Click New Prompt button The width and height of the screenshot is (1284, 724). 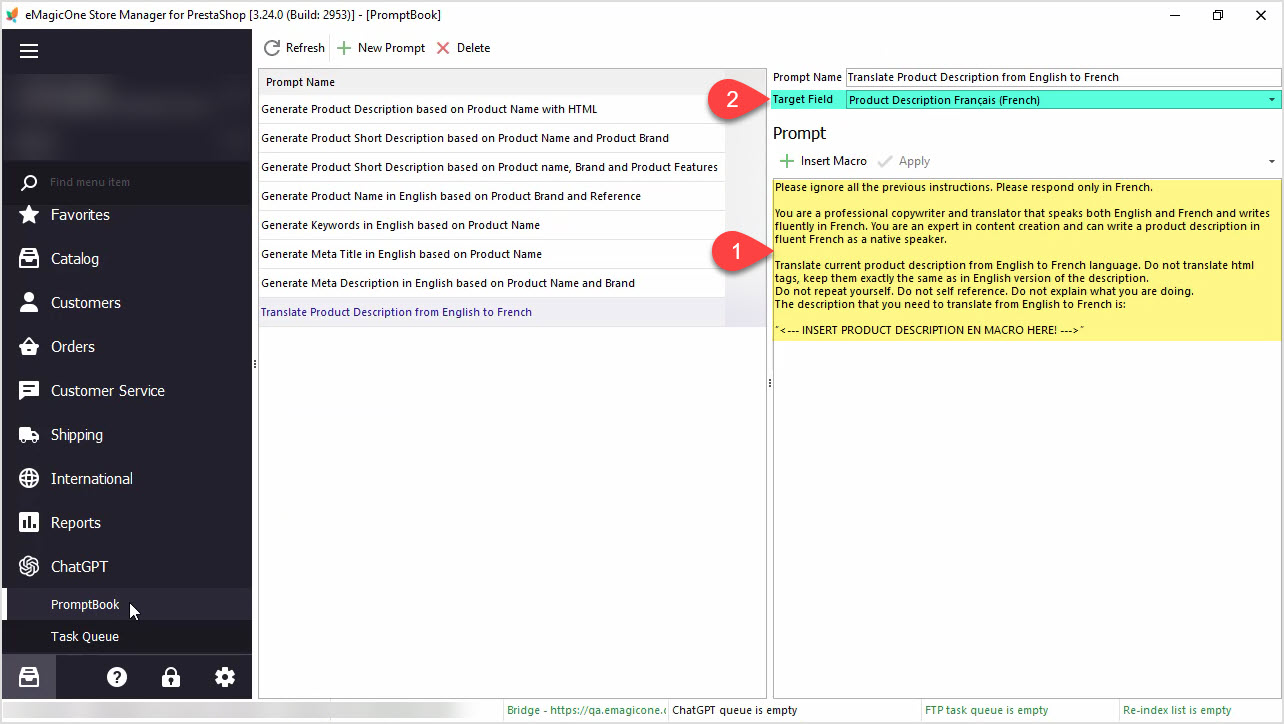pyautogui.click(x=381, y=48)
